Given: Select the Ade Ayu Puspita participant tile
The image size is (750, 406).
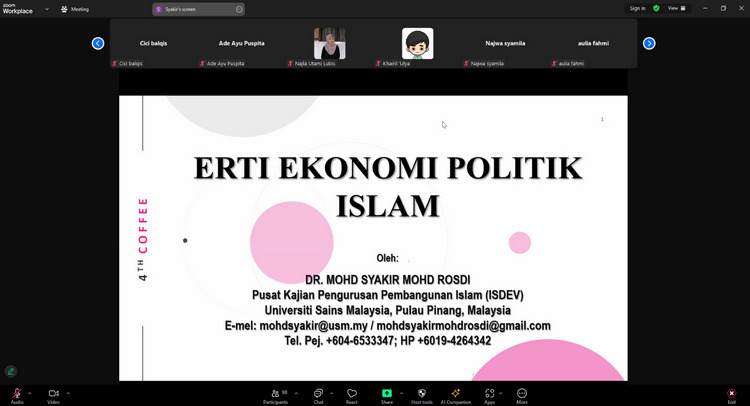Looking at the screenshot, I should (242, 44).
